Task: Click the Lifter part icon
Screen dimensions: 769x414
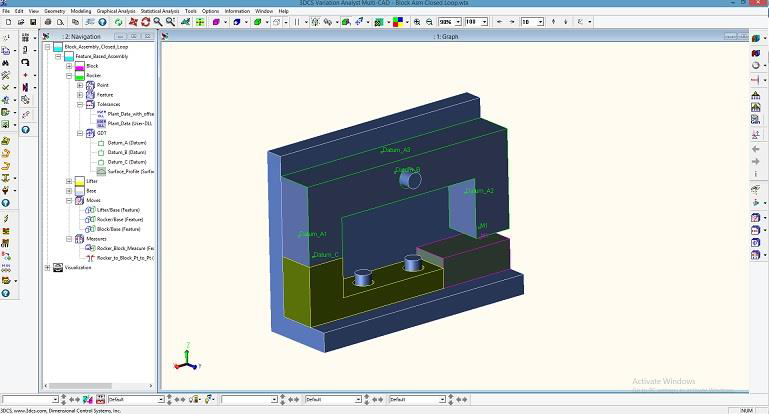Action: click(x=79, y=181)
